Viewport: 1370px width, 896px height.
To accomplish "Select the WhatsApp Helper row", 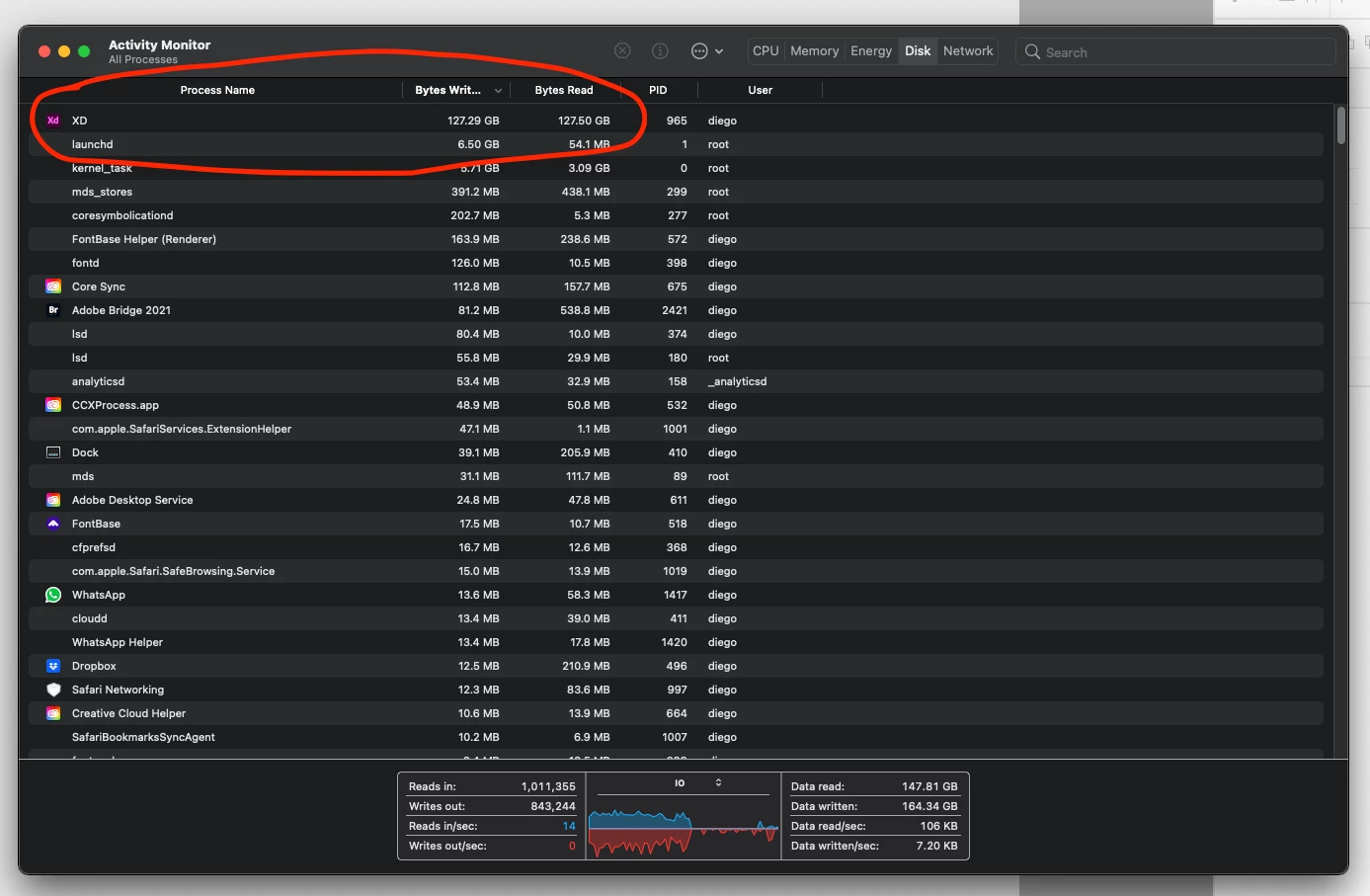I will pyautogui.click(x=677, y=642).
